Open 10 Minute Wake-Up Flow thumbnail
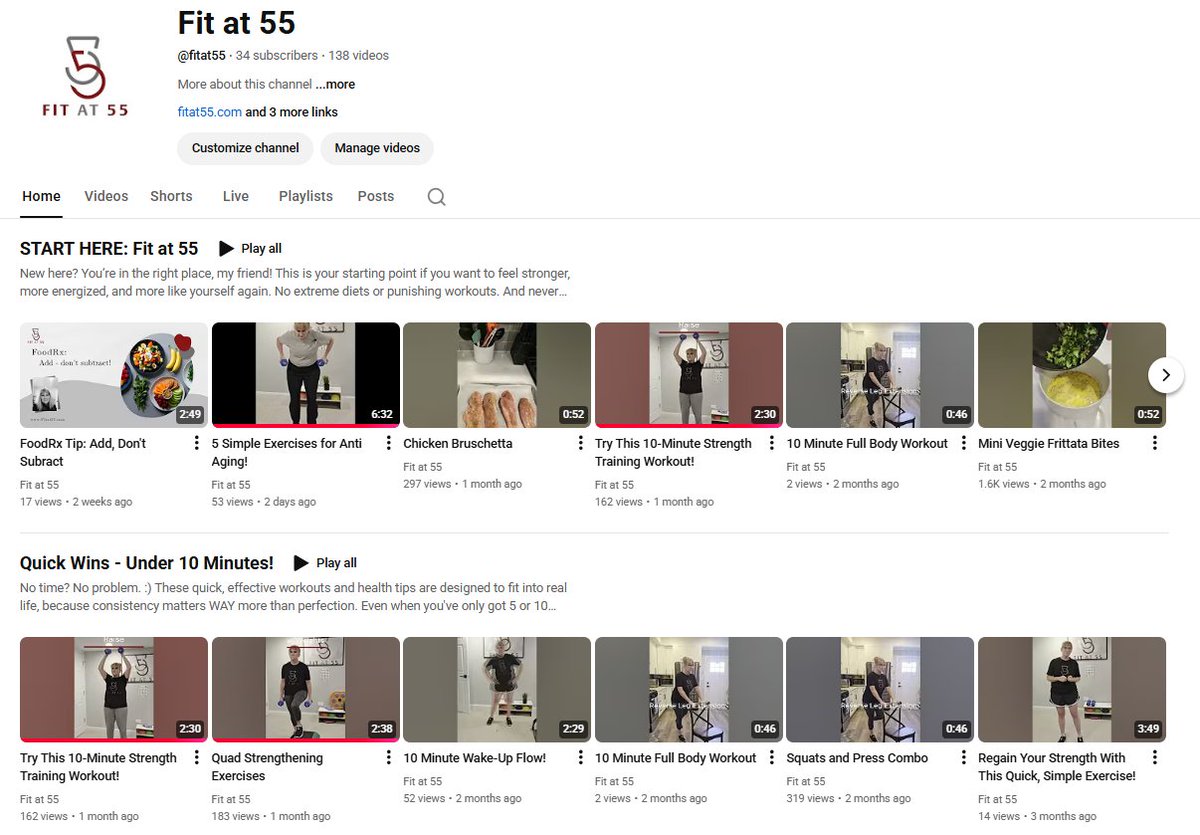The image size is (1200, 835). [x=497, y=690]
